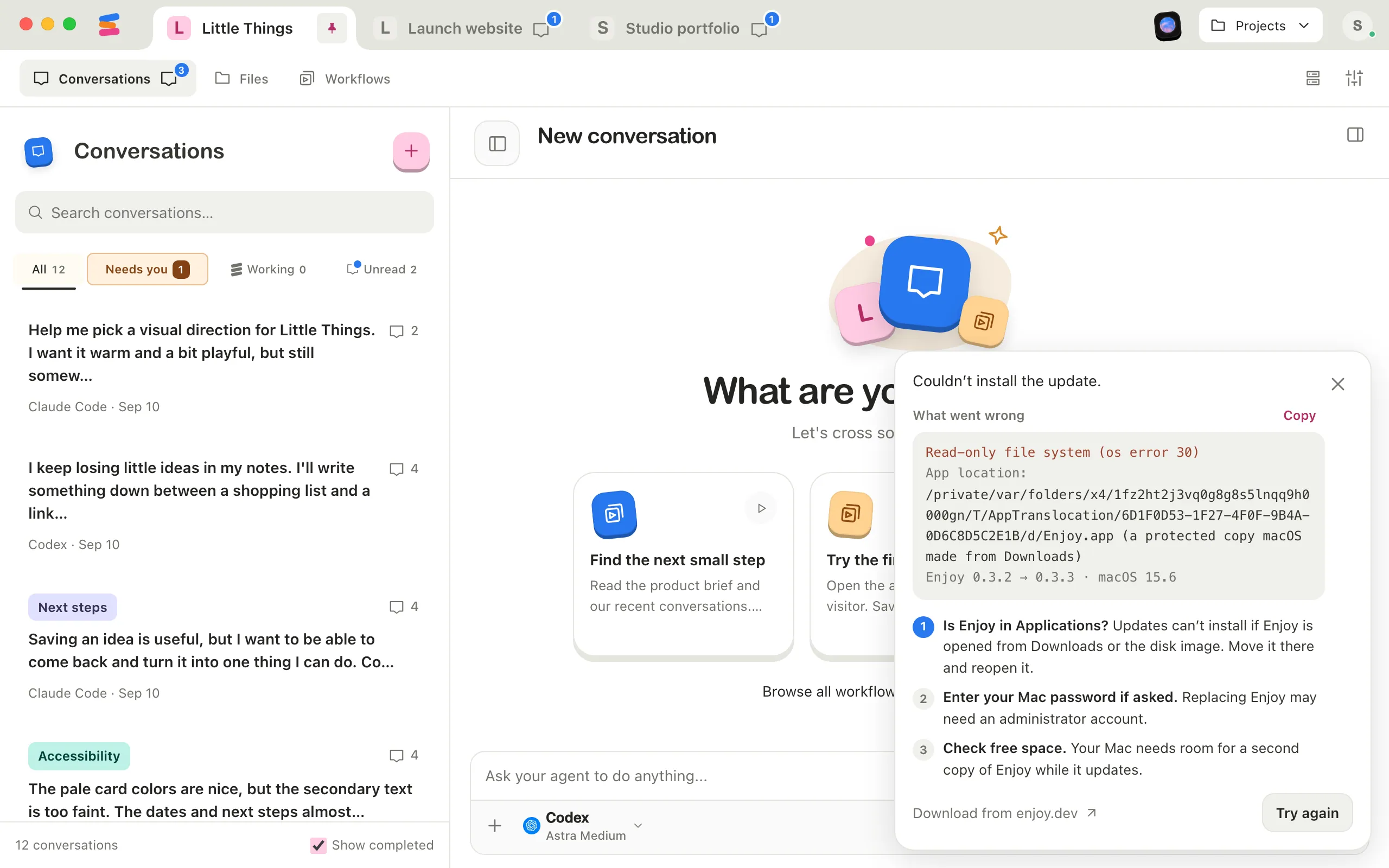
Task: Start new conversation with pink plus button
Action: (x=411, y=151)
